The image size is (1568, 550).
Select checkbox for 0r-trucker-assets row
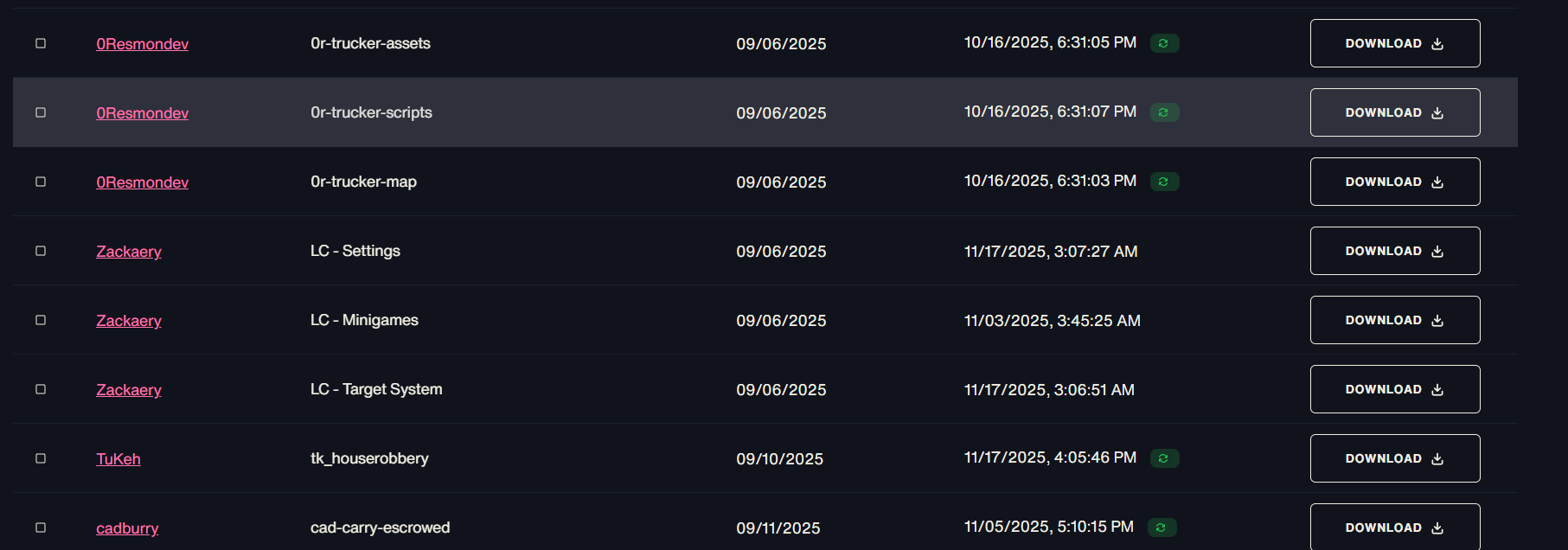[x=41, y=43]
